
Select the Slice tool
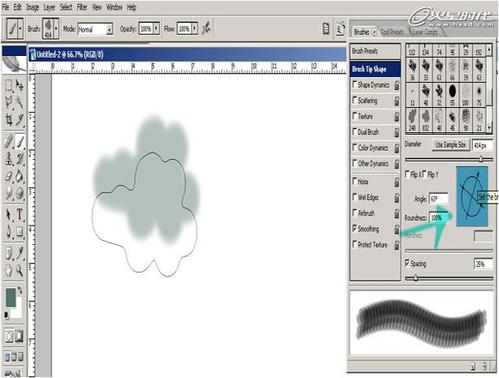coord(20,120)
